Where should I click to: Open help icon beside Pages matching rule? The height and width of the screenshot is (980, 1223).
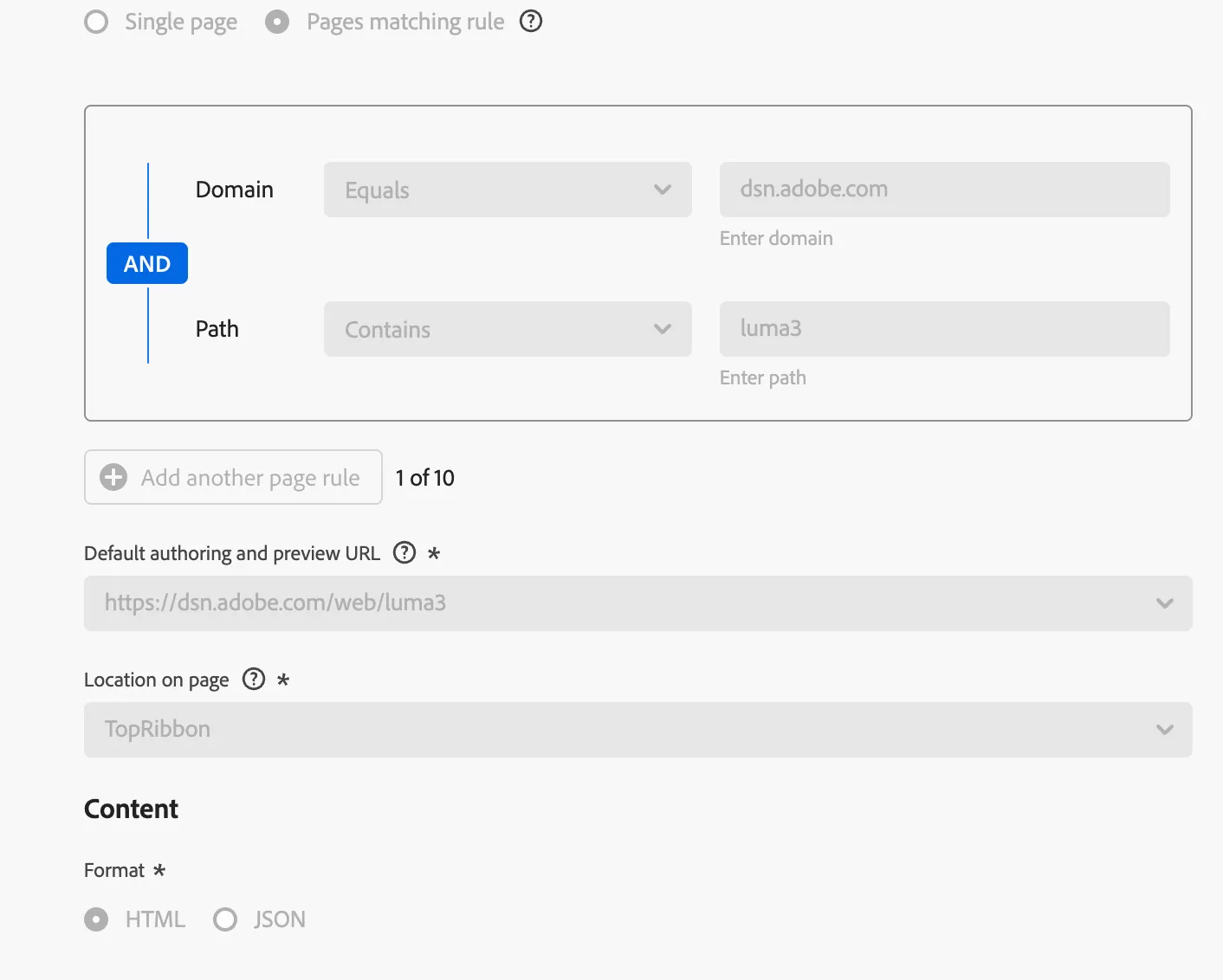pos(531,21)
